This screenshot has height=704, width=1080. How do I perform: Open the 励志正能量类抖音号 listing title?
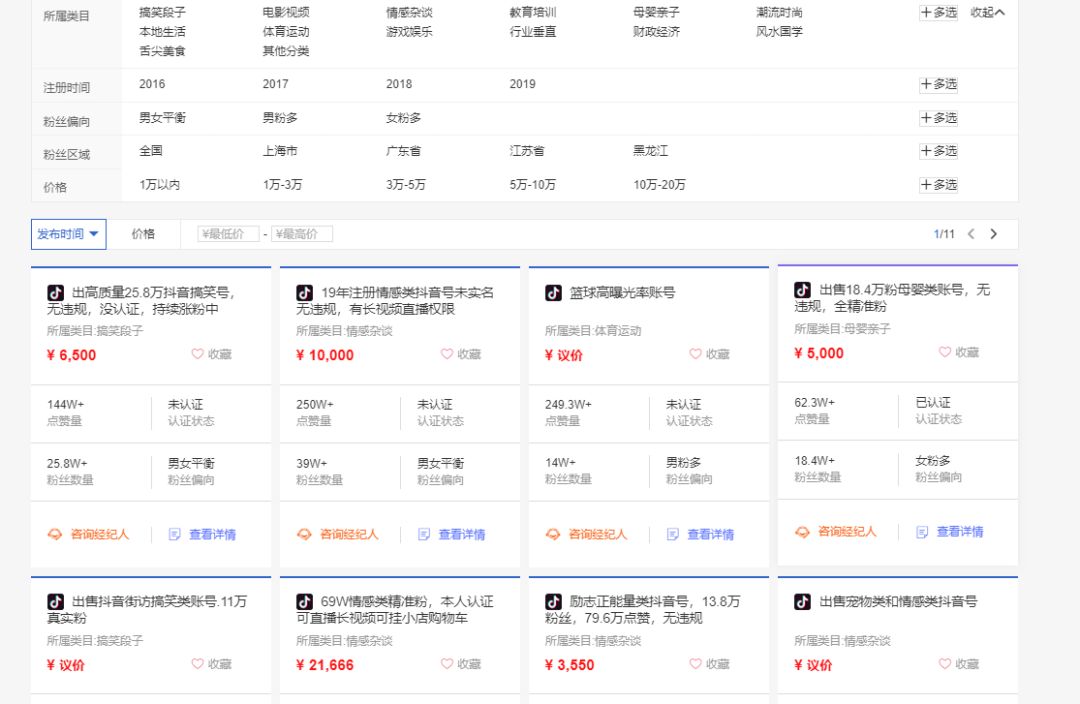pyautogui.click(x=643, y=610)
